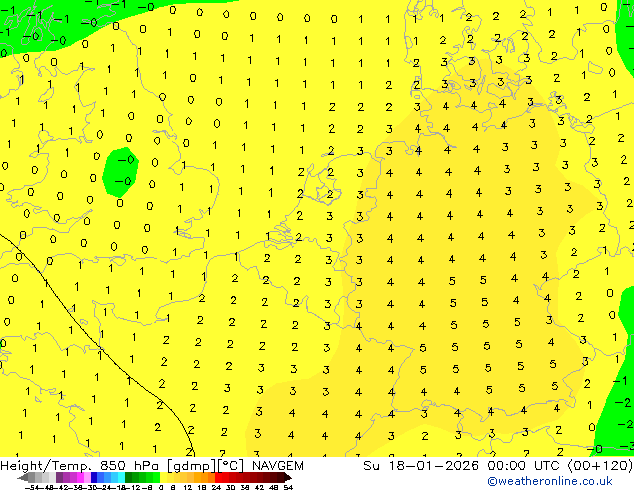Select the gray left arrow legend end
634x490 pixels.
23,478
